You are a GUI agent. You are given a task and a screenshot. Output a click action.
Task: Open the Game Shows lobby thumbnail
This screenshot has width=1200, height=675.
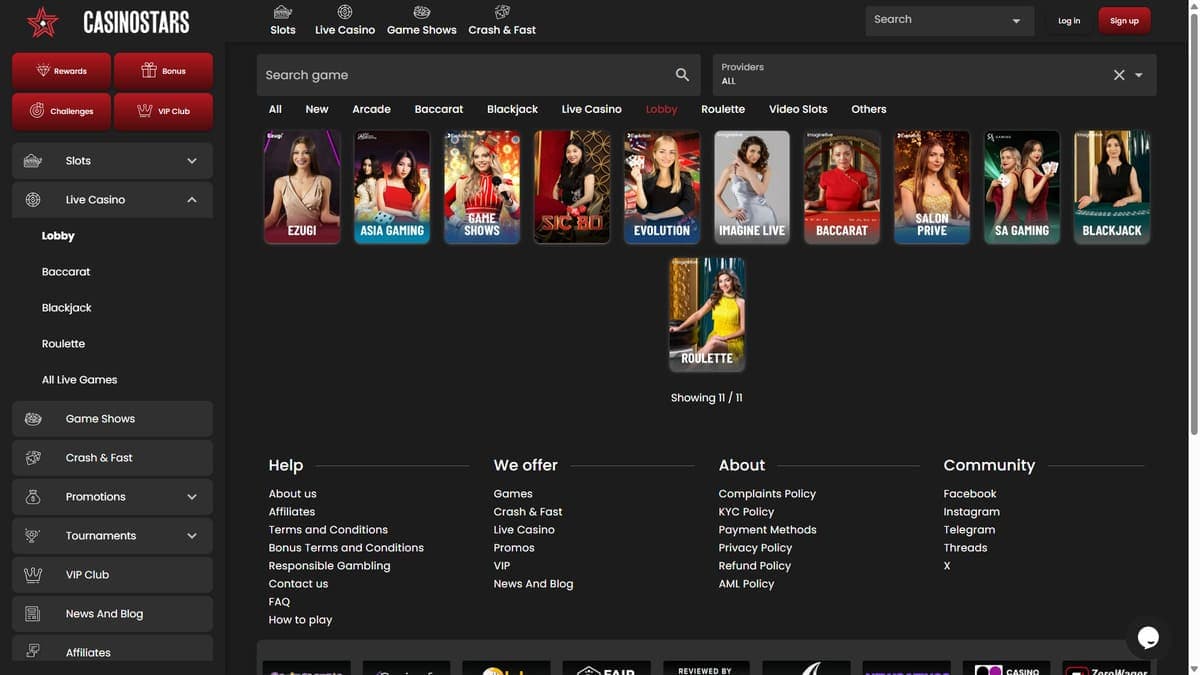click(x=482, y=187)
